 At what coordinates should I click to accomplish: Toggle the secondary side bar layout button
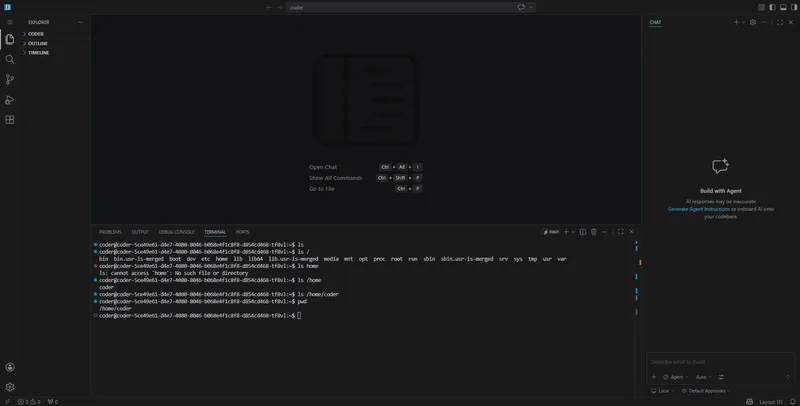tap(794, 7)
